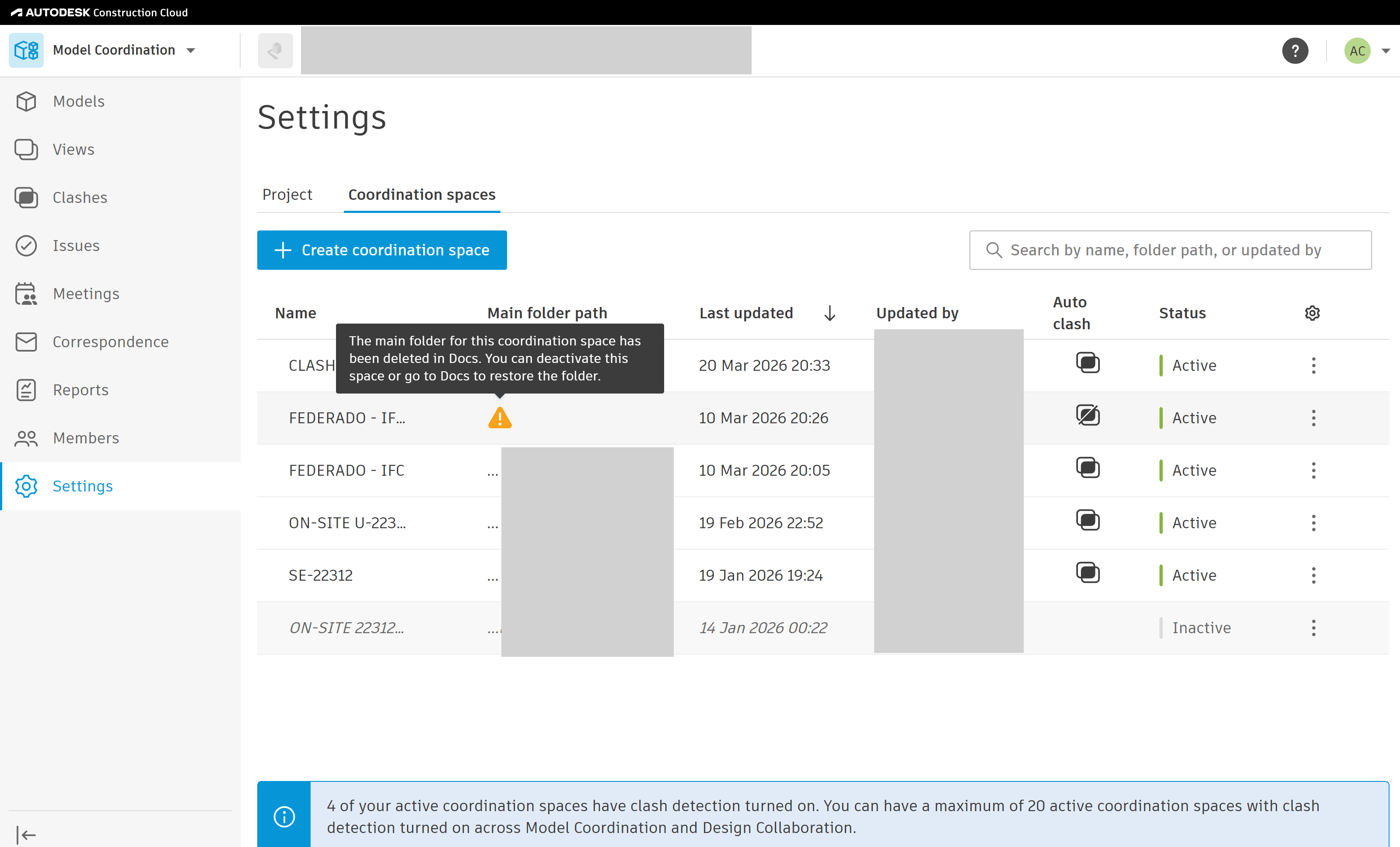1400x847 pixels.
Task: Click the auto clash icon for SE-22312
Action: [1088, 573]
